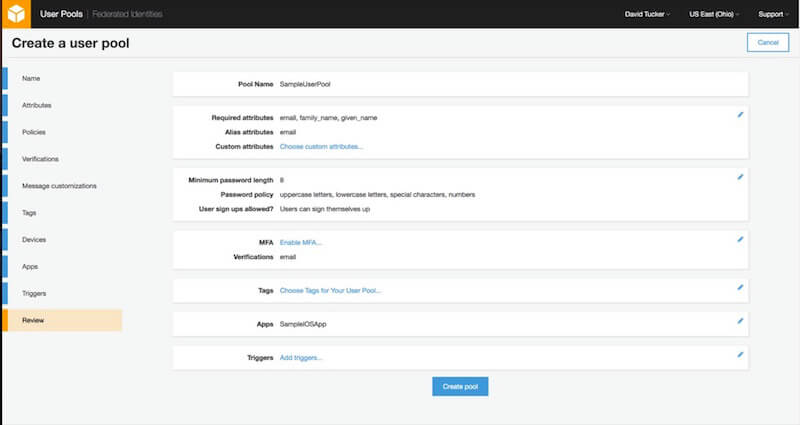Click Choose custom attributes... link
This screenshot has width=800, height=425.
[321, 146]
